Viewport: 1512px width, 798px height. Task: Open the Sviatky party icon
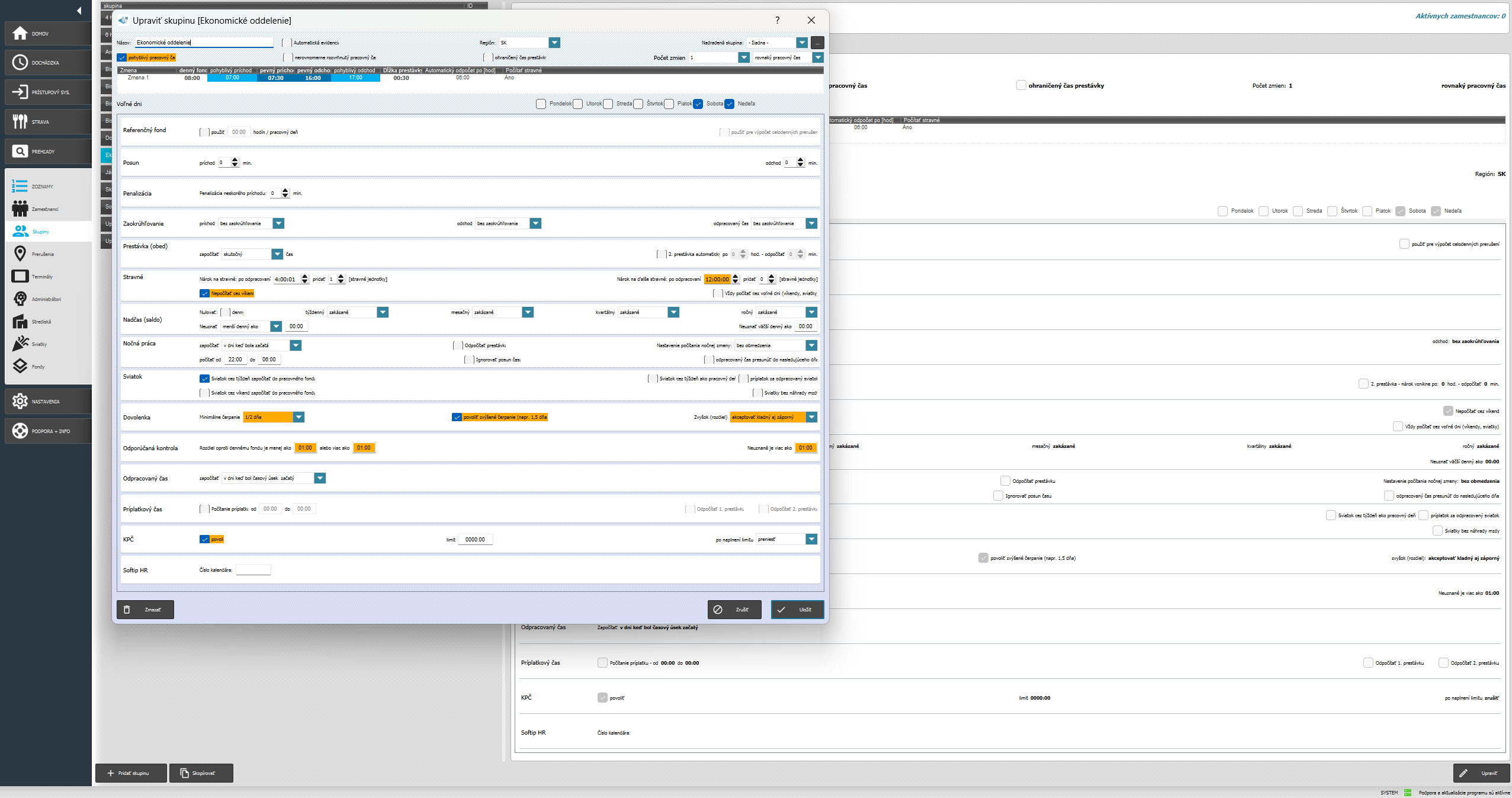(x=20, y=344)
